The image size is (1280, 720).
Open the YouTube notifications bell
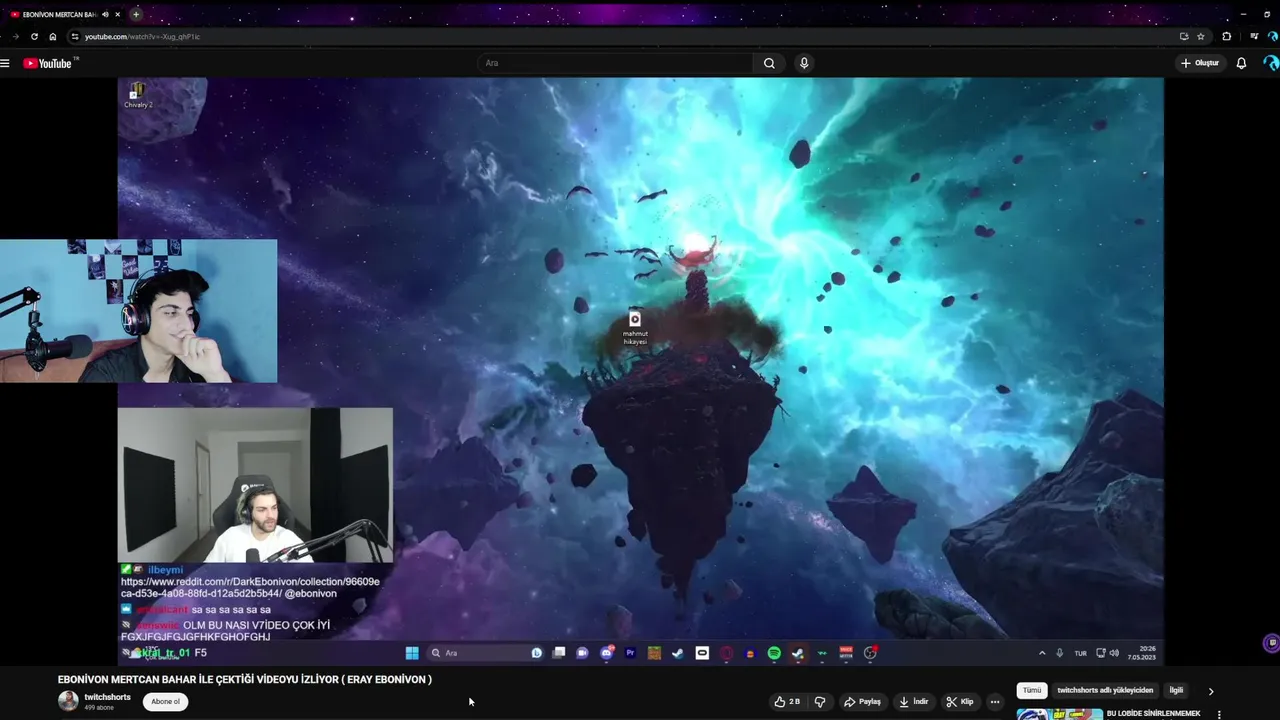1241,63
